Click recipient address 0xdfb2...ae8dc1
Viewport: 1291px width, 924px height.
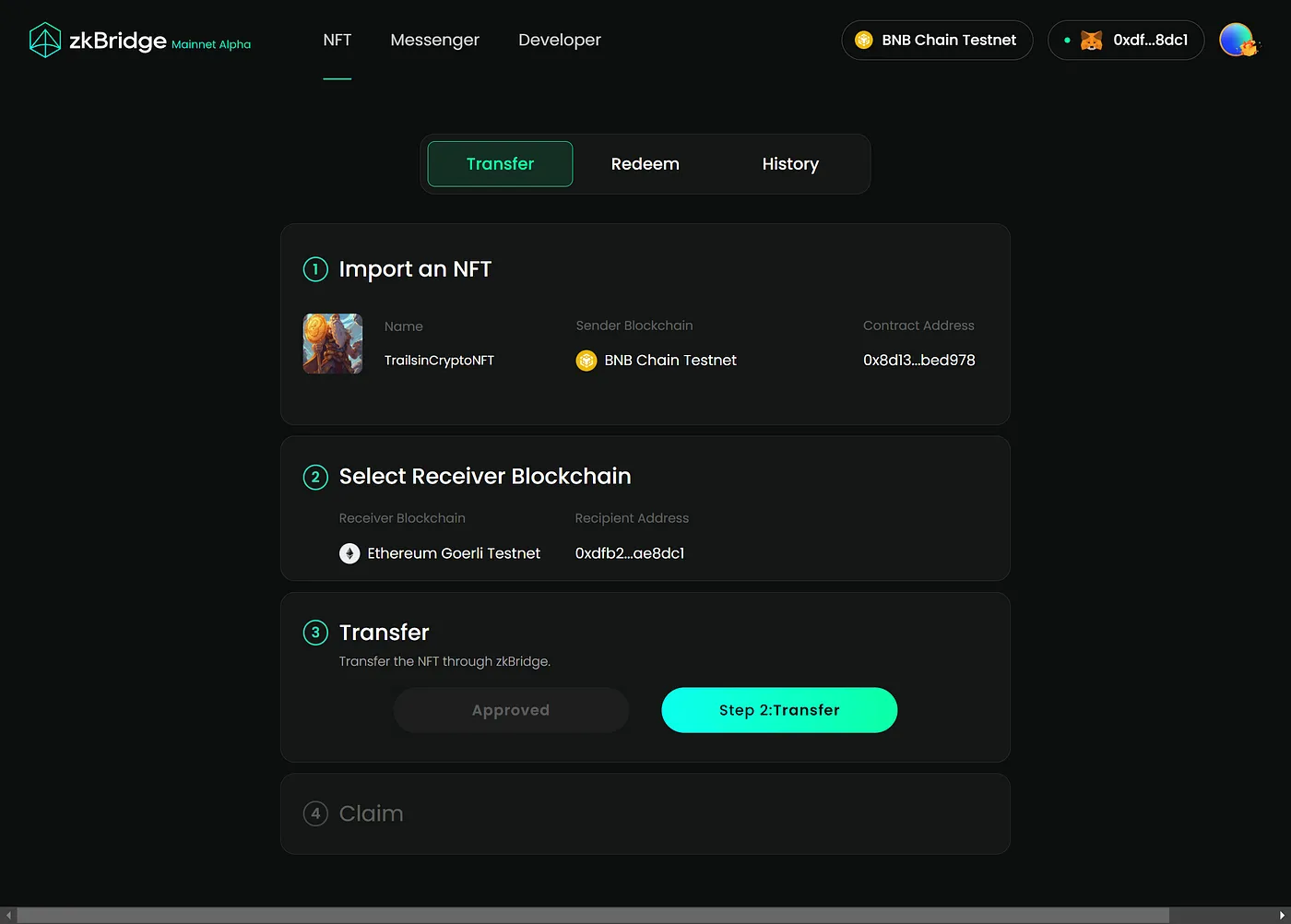[630, 553]
